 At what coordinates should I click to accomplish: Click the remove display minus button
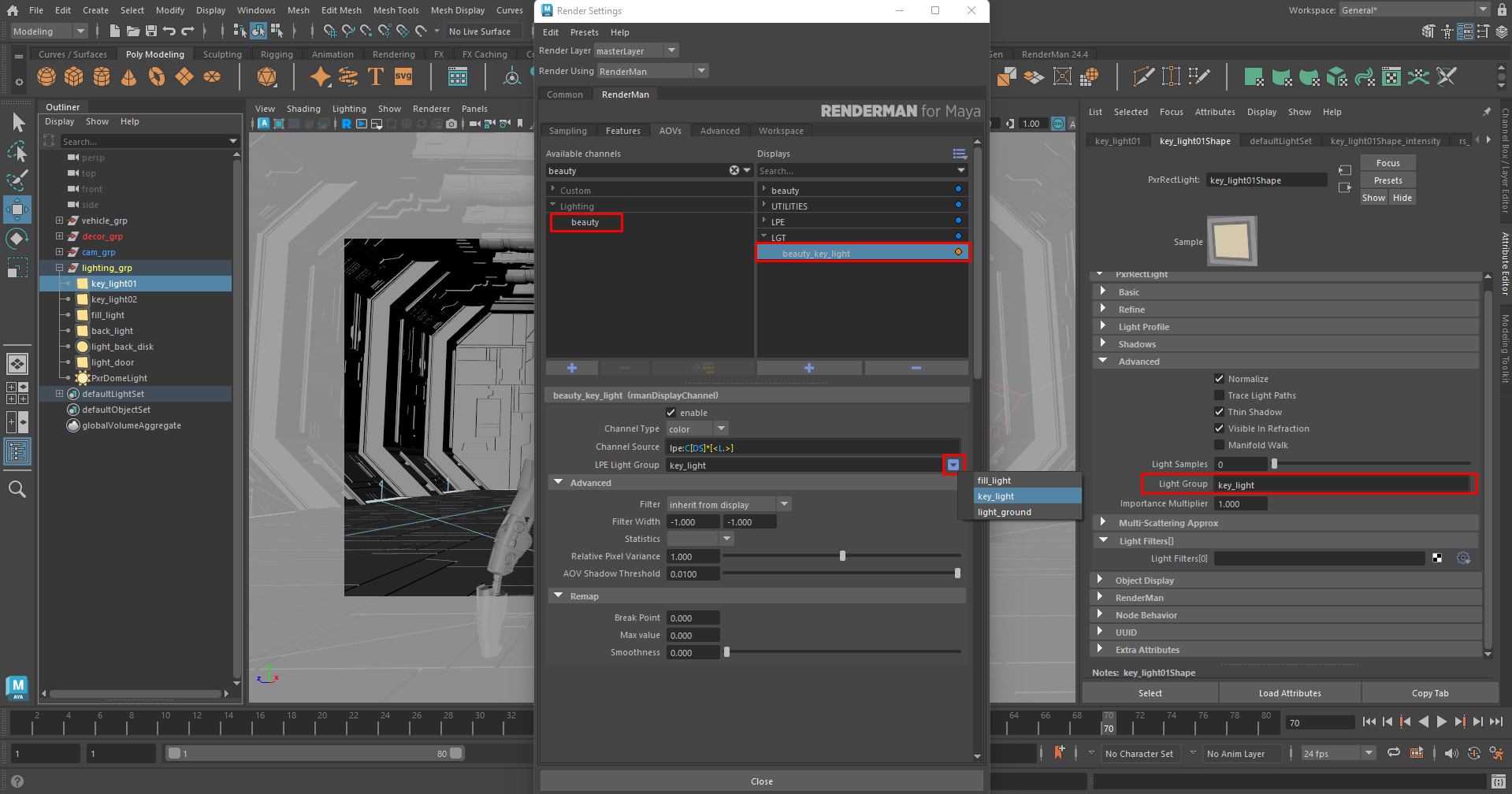pyautogui.click(x=916, y=368)
